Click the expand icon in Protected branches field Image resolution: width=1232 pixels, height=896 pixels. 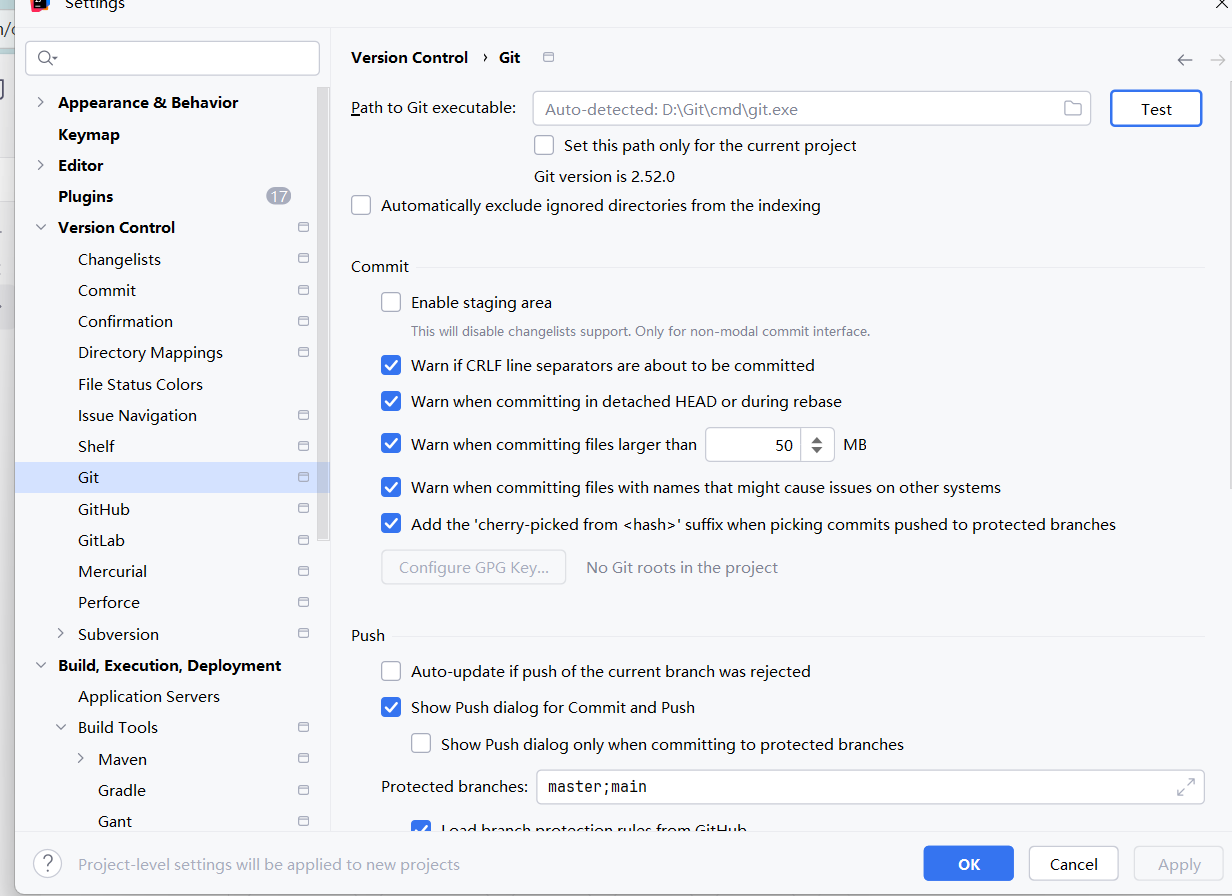(1186, 787)
